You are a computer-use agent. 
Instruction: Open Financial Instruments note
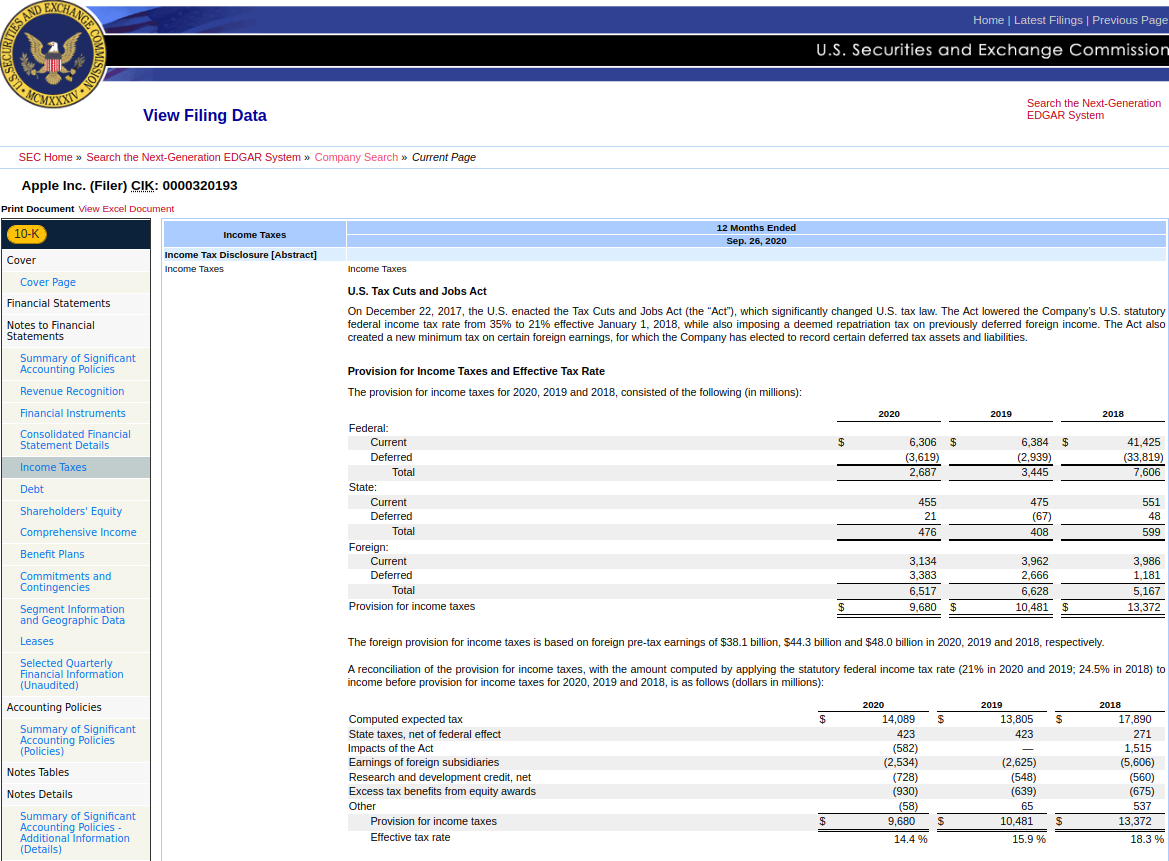pos(73,413)
